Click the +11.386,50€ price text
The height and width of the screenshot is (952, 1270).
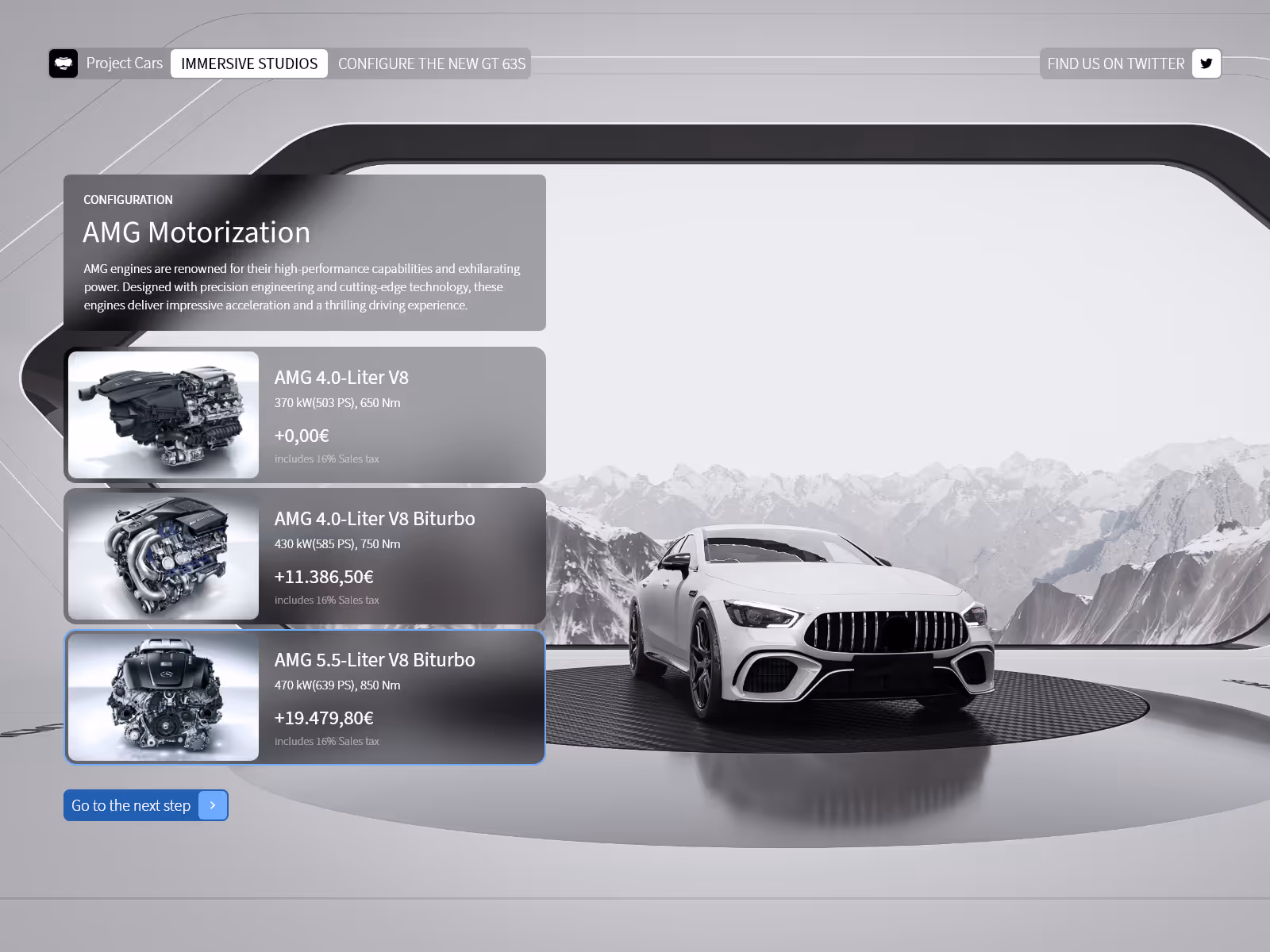(x=324, y=577)
